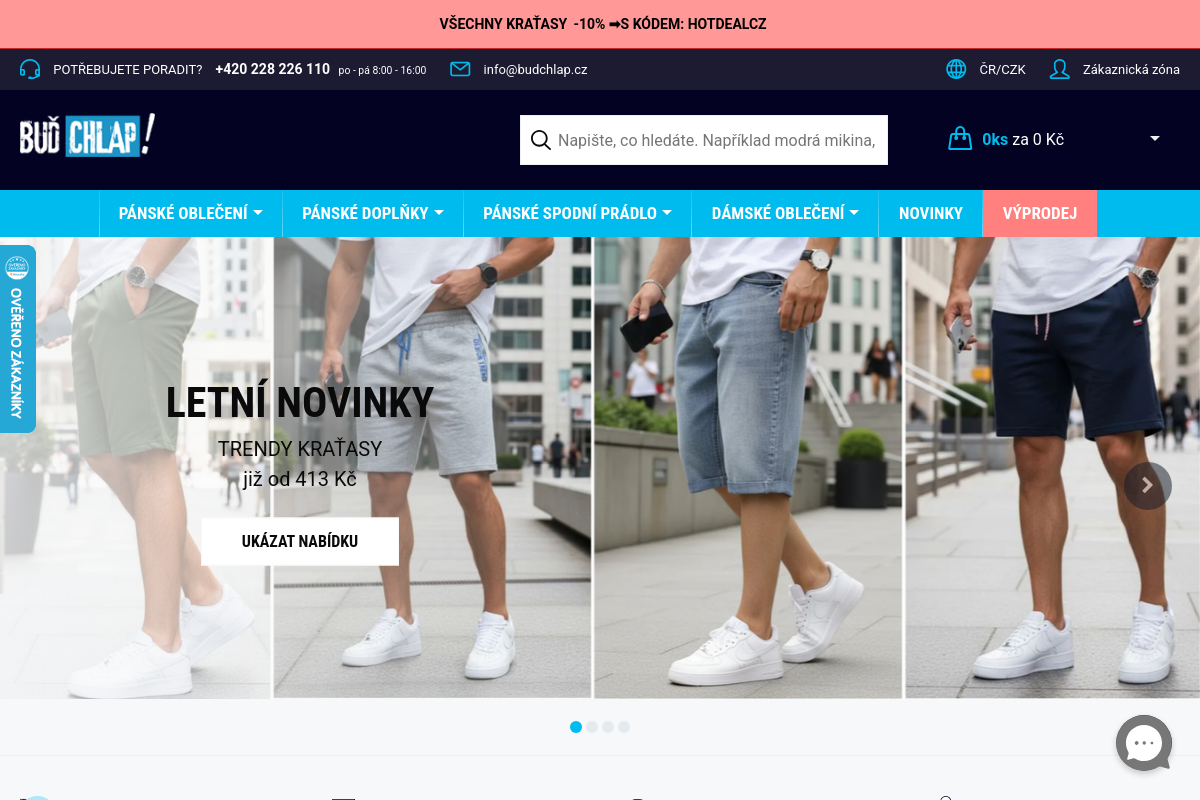This screenshot has width=1200, height=800.
Task: Click the globe region icon
Action: [956, 69]
